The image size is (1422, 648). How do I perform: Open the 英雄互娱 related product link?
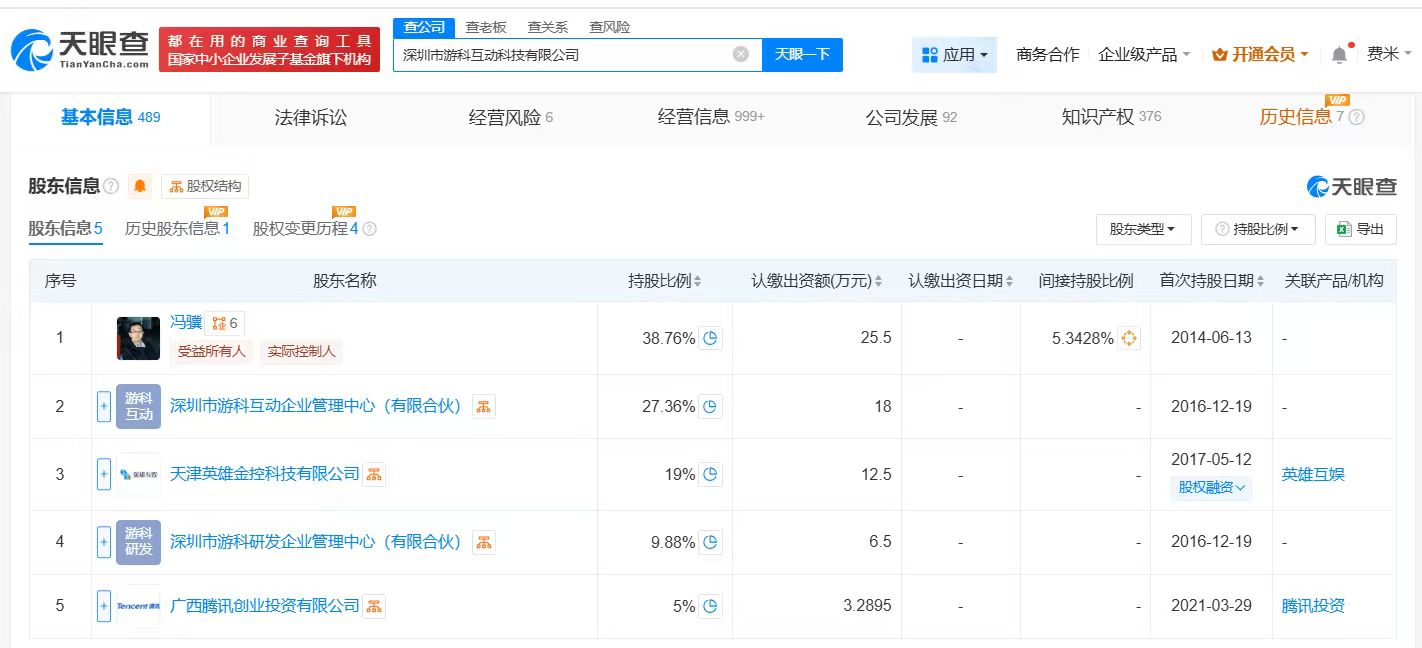[x=1313, y=474]
